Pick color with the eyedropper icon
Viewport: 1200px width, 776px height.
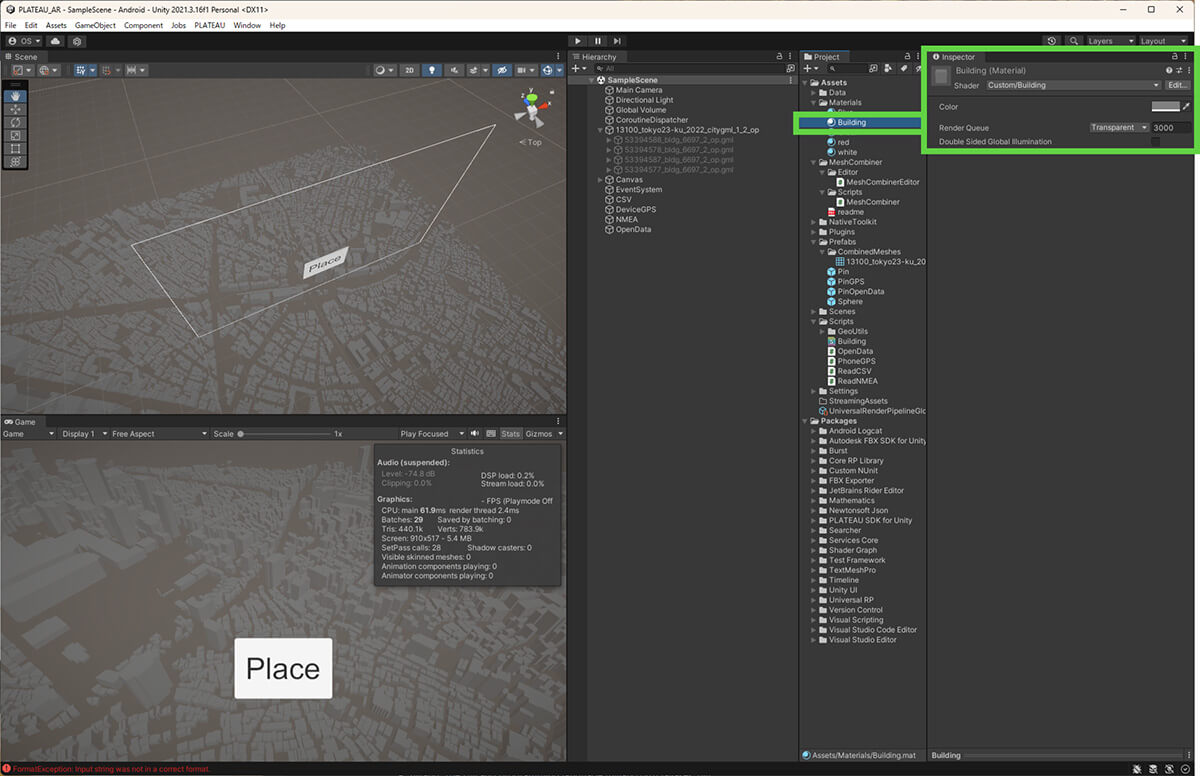tap(1187, 106)
